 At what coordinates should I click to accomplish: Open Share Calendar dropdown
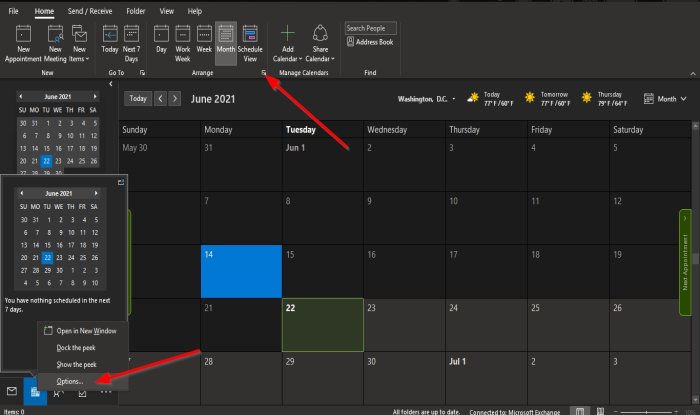coord(320,43)
